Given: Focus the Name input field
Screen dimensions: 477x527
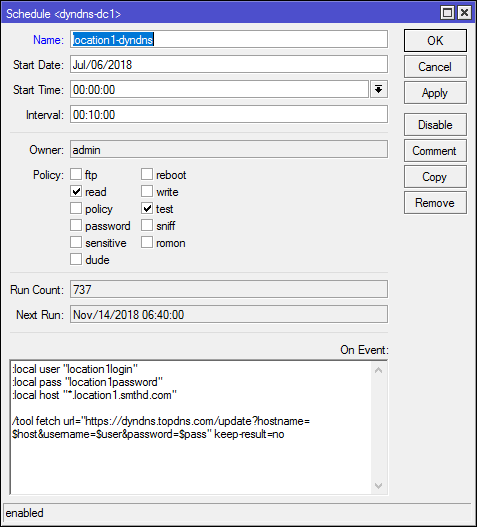Looking at the screenshot, I should click(x=229, y=39).
